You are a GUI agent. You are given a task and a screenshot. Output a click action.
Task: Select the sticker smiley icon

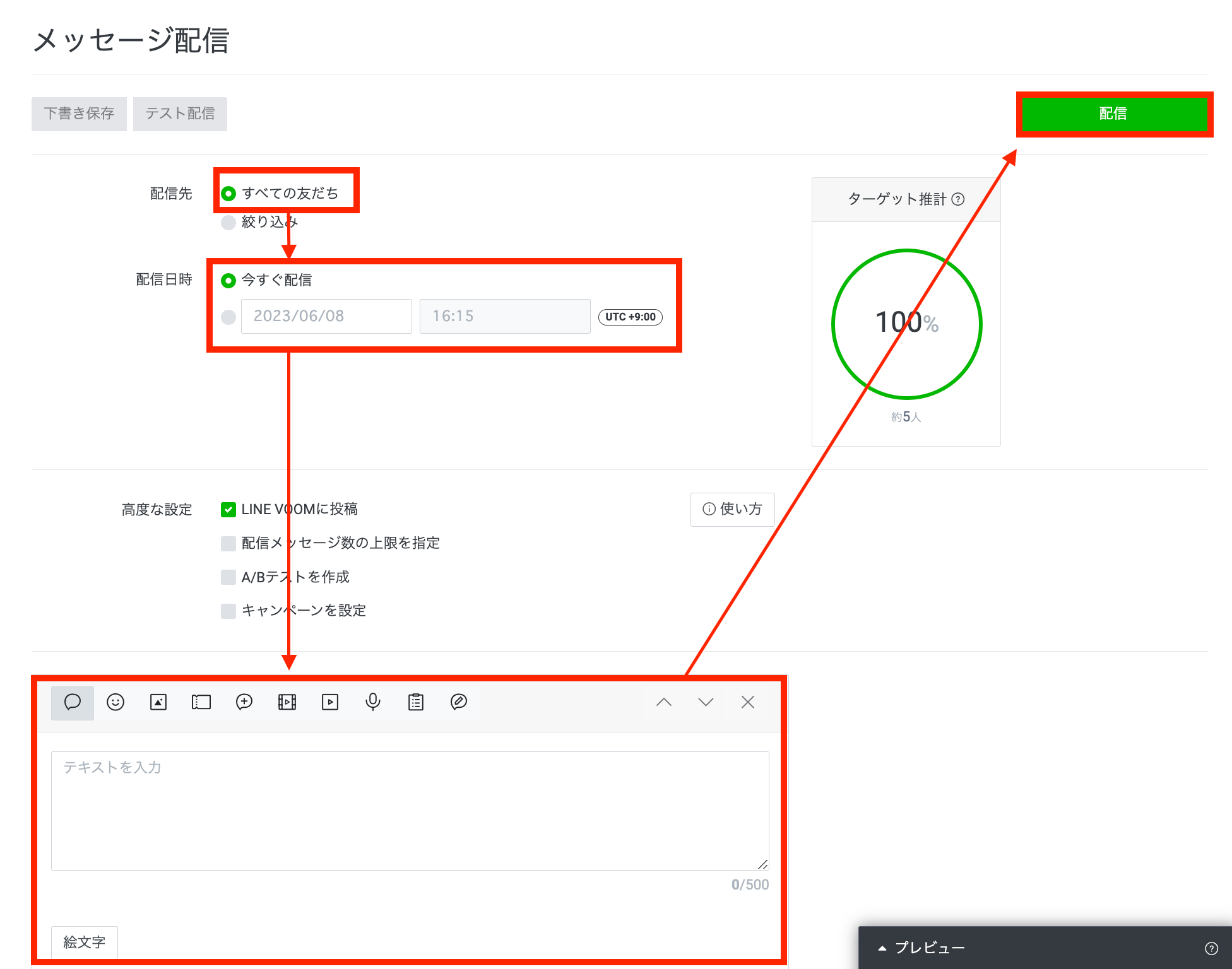pos(115,702)
